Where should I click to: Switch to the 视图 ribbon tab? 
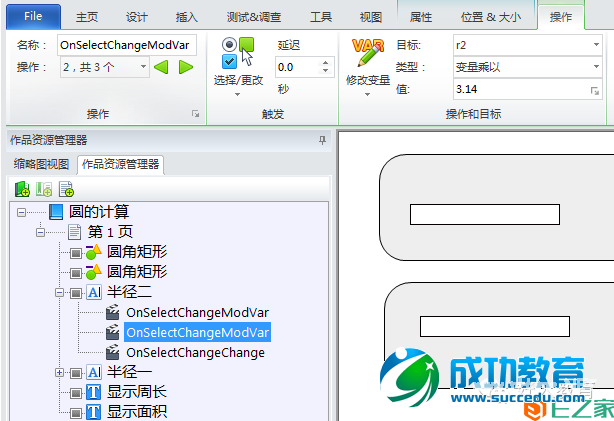tap(371, 17)
